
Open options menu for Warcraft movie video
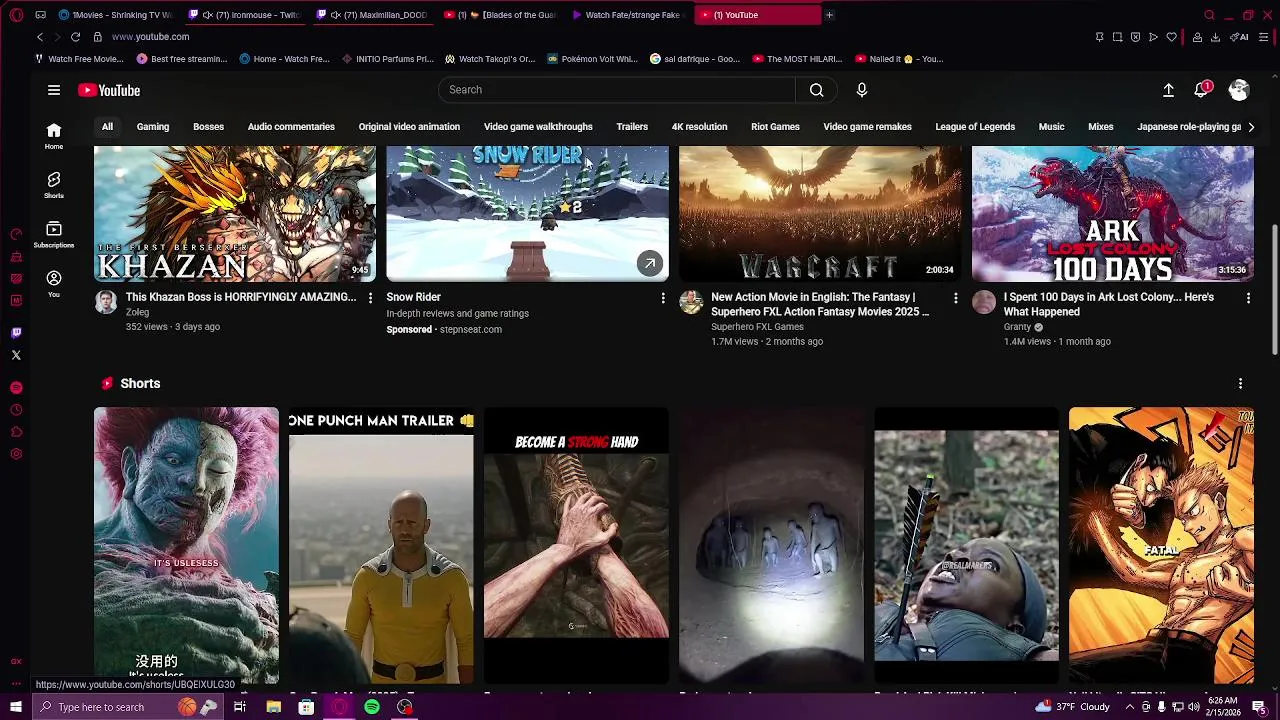point(955,298)
